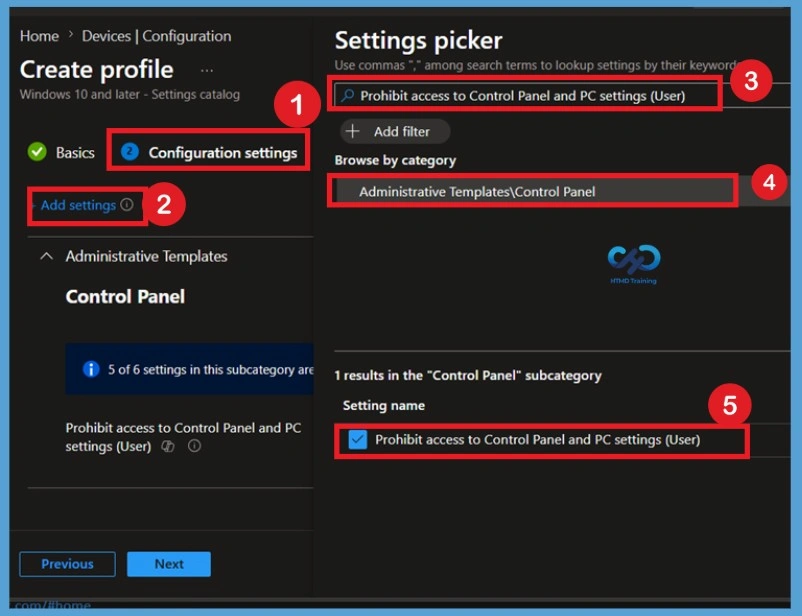Click the Browse by category label
The height and width of the screenshot is (616, 802).
point(395,161)
